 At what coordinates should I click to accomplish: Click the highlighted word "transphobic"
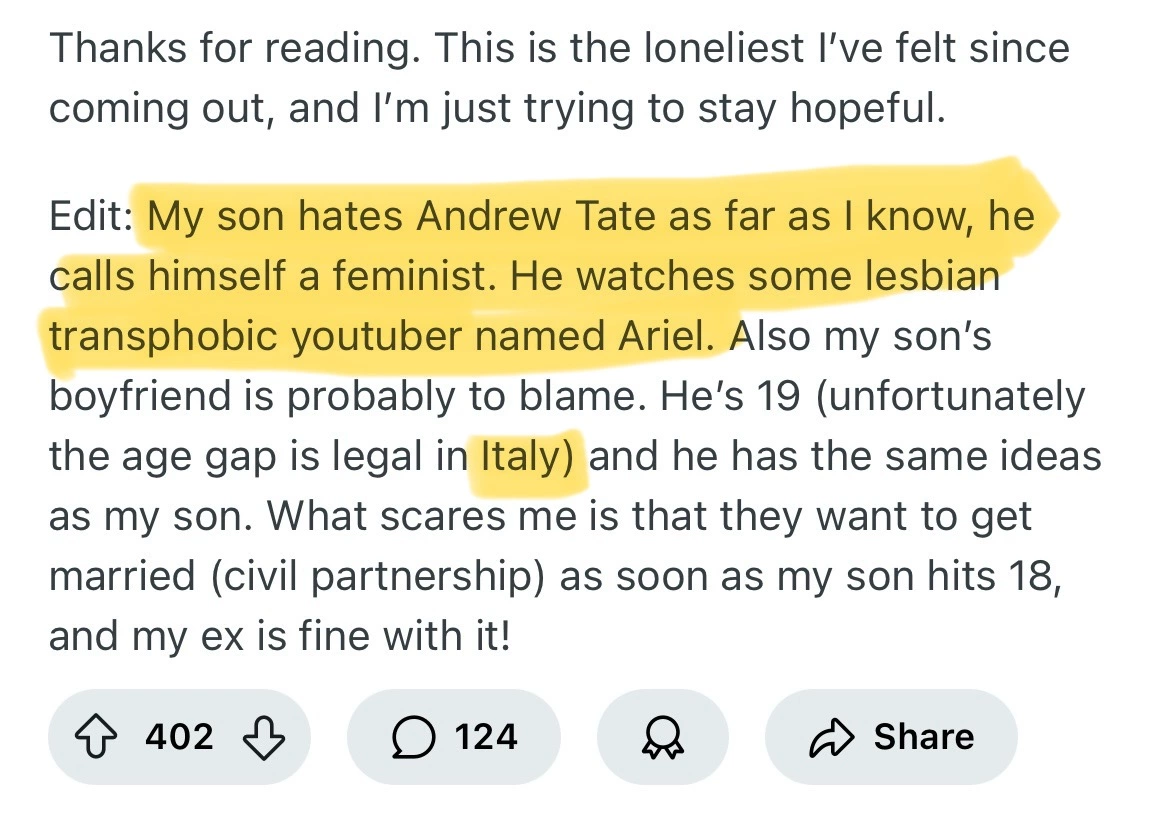click(163, 337)
